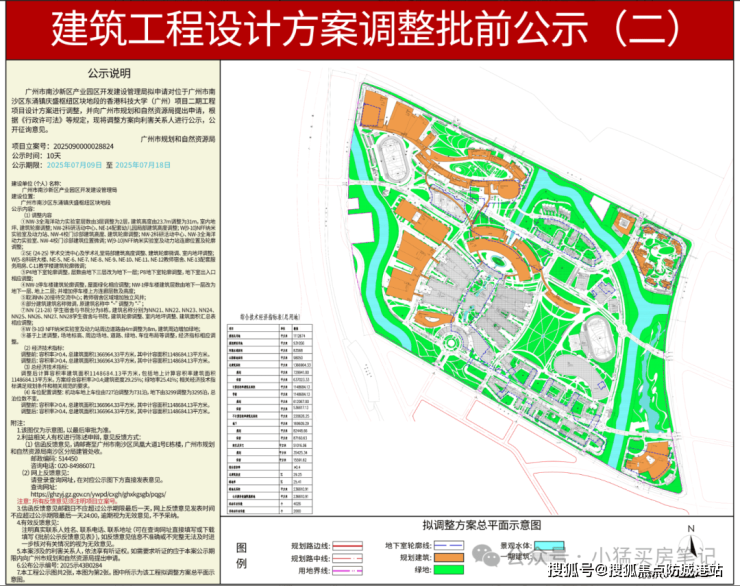Click the 咨询电话 label

pyautogui.click(x=44, y=466)
